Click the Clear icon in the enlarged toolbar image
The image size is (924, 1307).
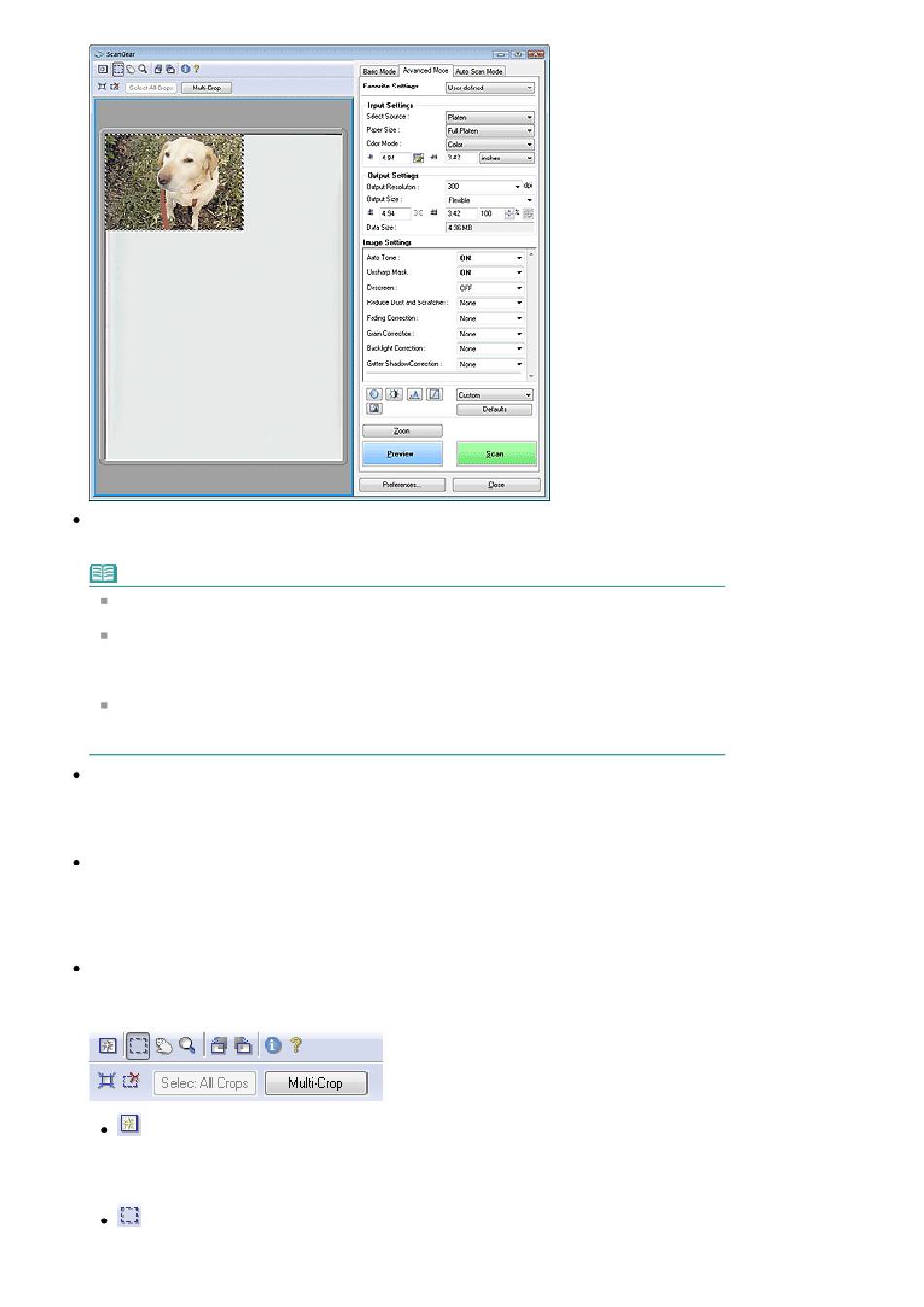pos(108,1046)
